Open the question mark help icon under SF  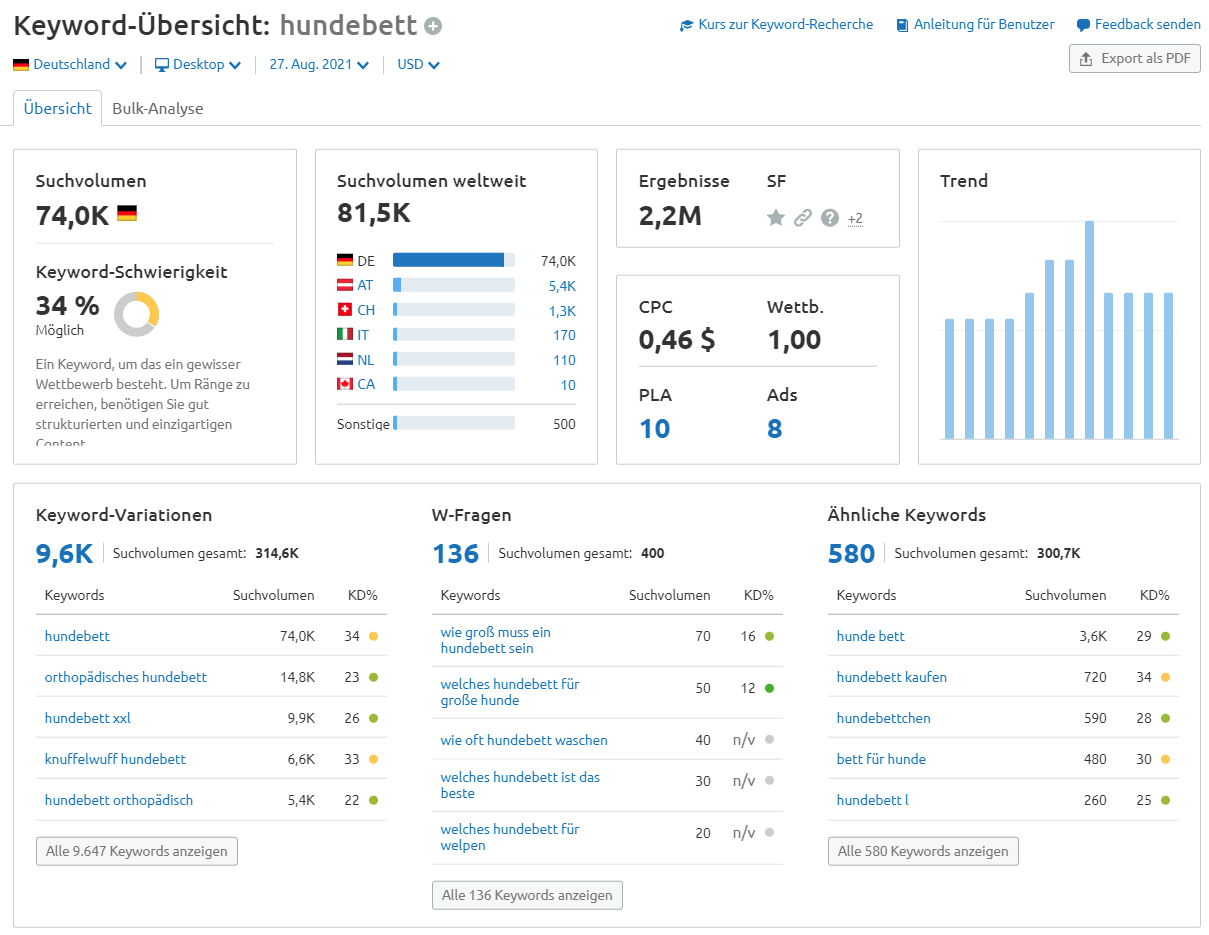[830, 217]
